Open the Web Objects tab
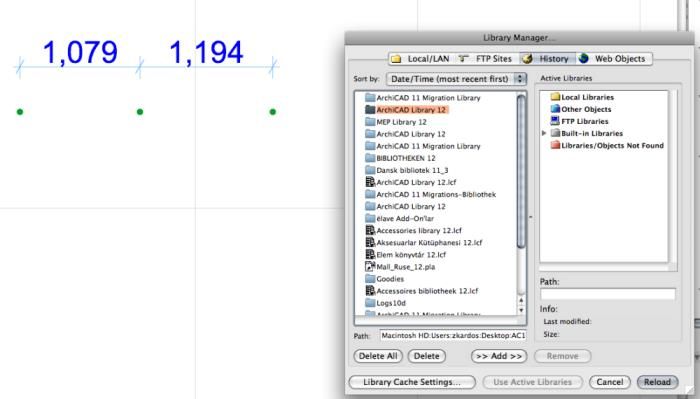 [x=613, y=58]
